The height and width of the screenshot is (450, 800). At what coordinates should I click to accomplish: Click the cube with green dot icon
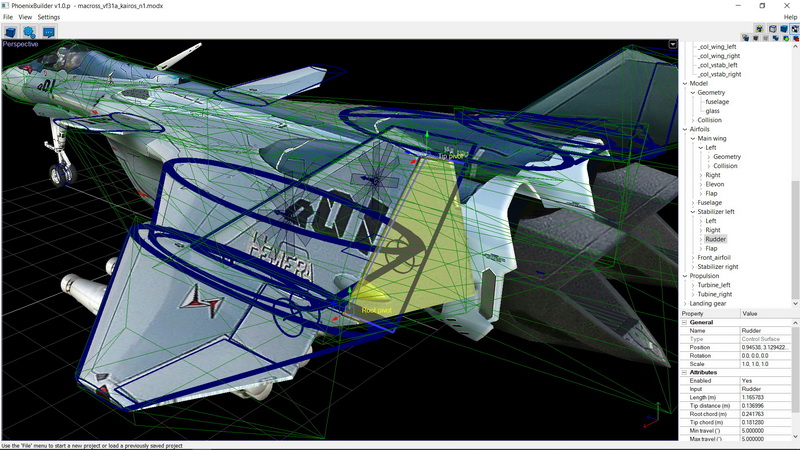[x=786, y=38]
